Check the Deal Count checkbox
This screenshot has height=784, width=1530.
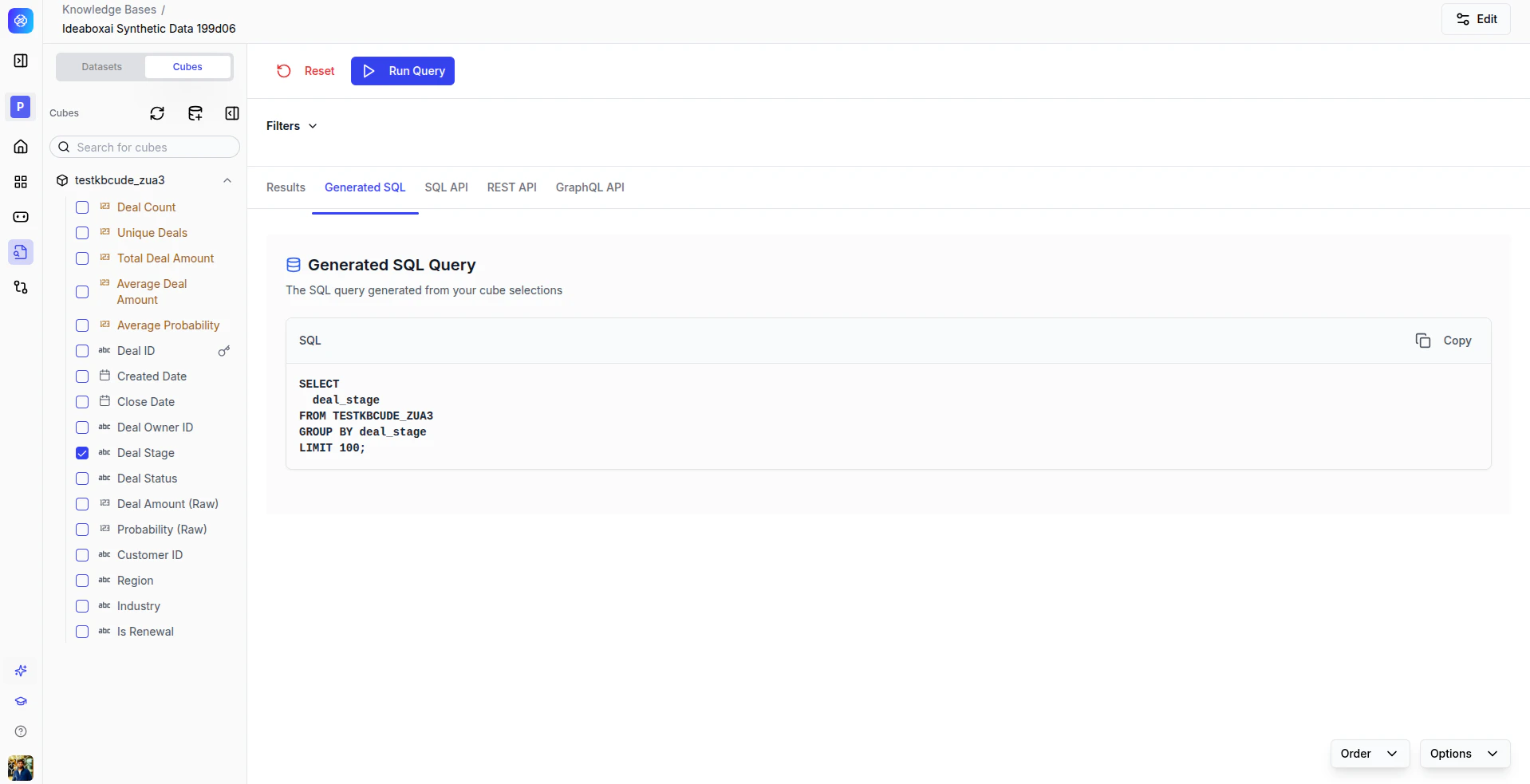point(82,207)
